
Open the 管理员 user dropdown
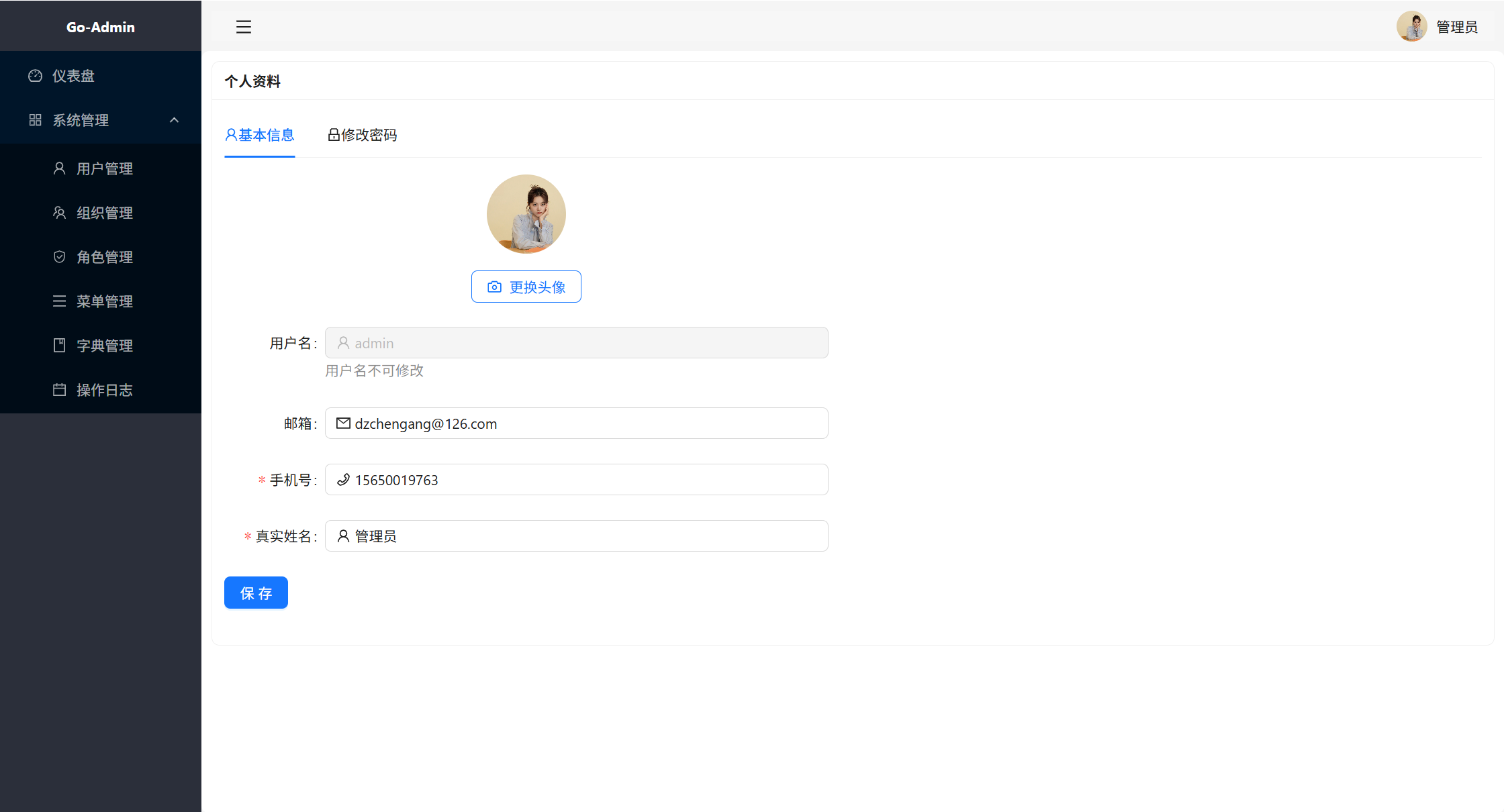[x=1456, y=27]
